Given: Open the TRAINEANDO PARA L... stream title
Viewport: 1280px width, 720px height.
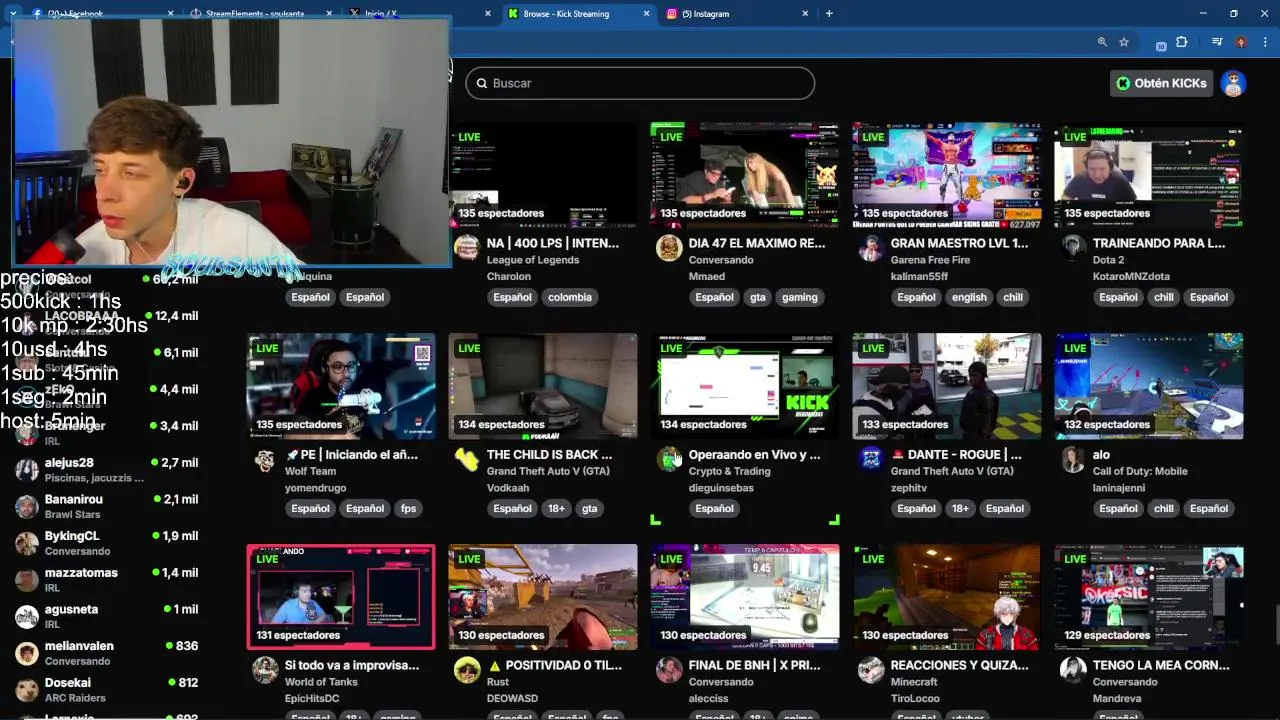Looking at the screenshot, I should click(x=1159, y=243).
